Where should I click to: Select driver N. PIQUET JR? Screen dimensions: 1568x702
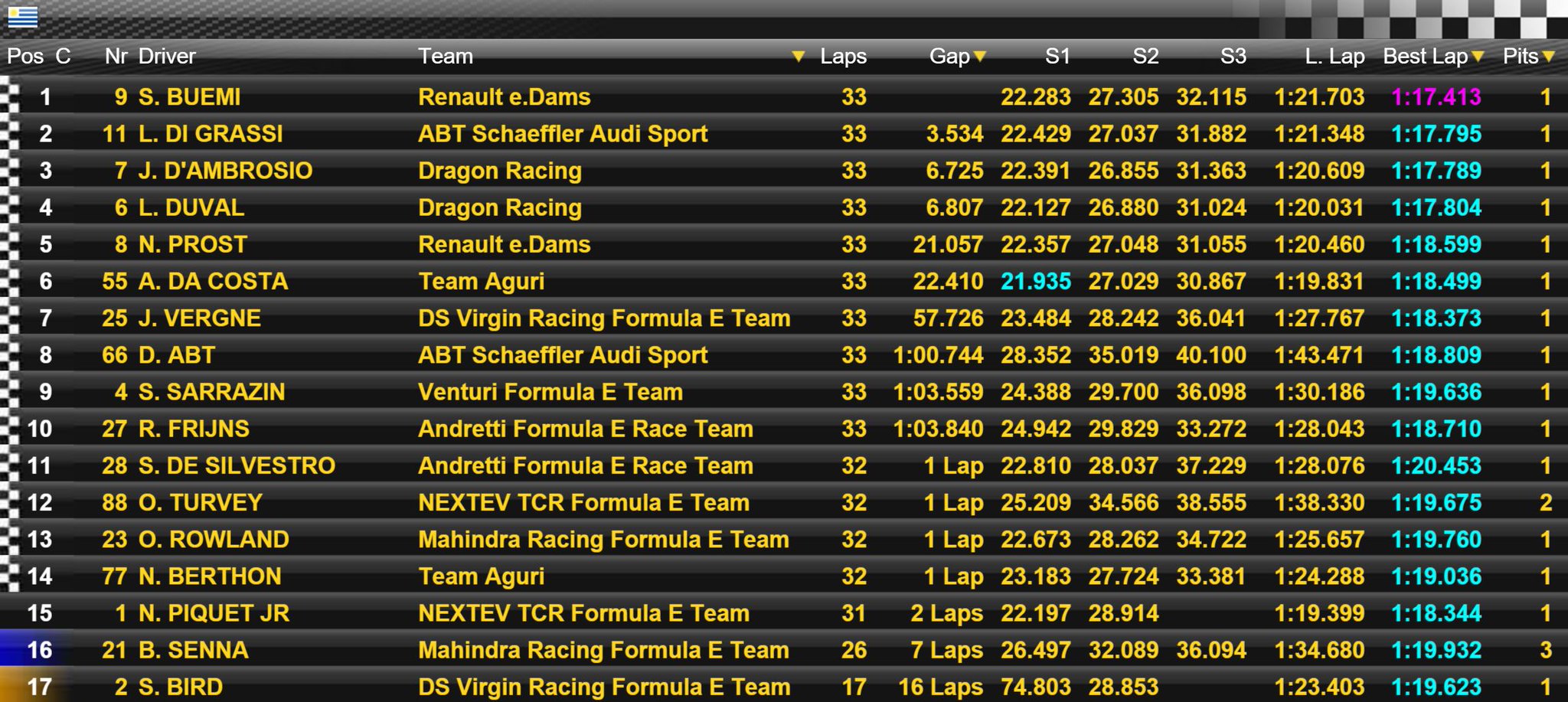pyautogui.click(x=214, y=613)
